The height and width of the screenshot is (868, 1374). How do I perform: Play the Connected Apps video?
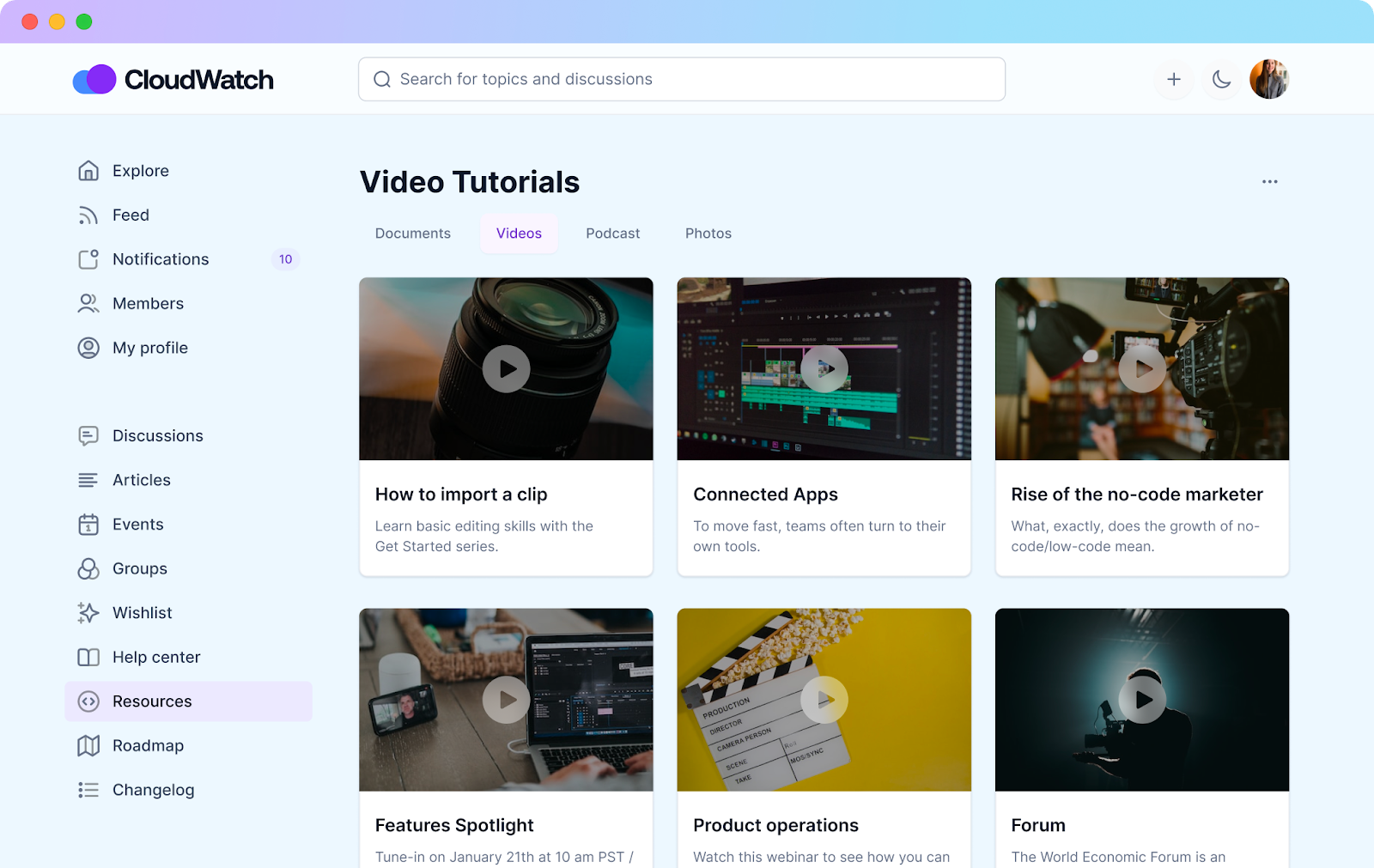pos(824,369)
